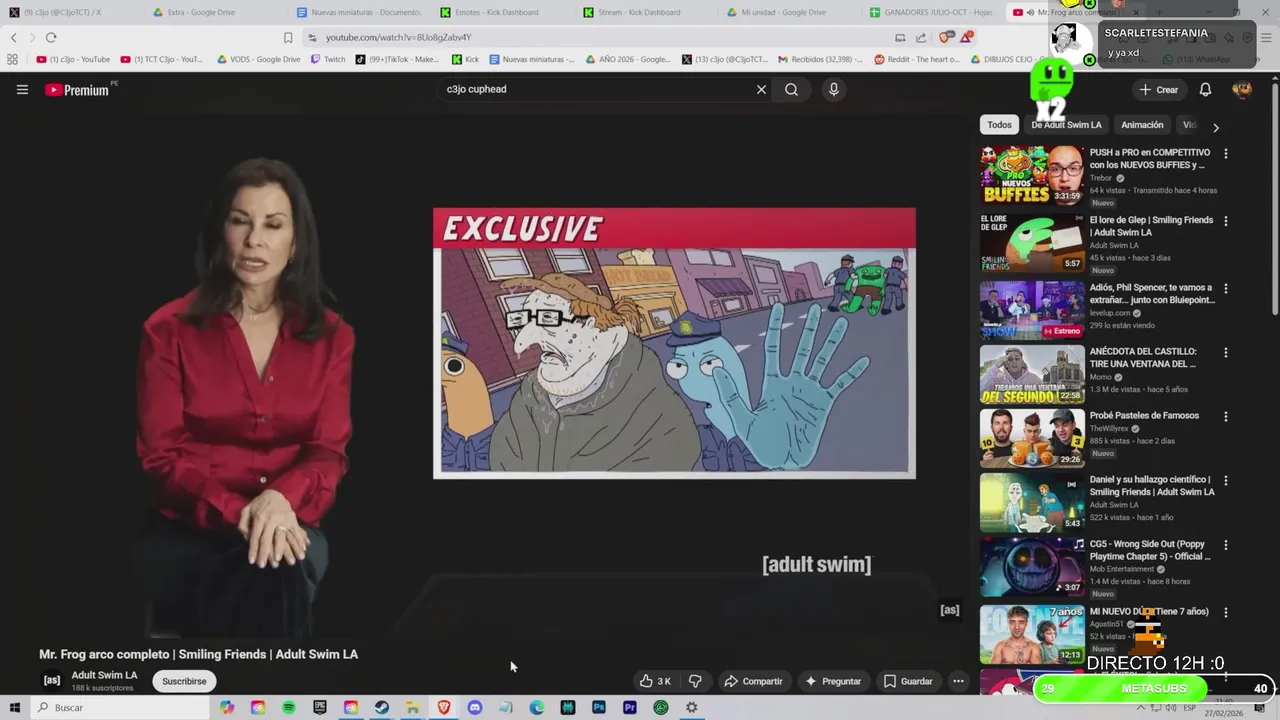1280x720 pixels.
Task: Open the Crear create button
Action: pyautogui.click(x=1159, y=90)
